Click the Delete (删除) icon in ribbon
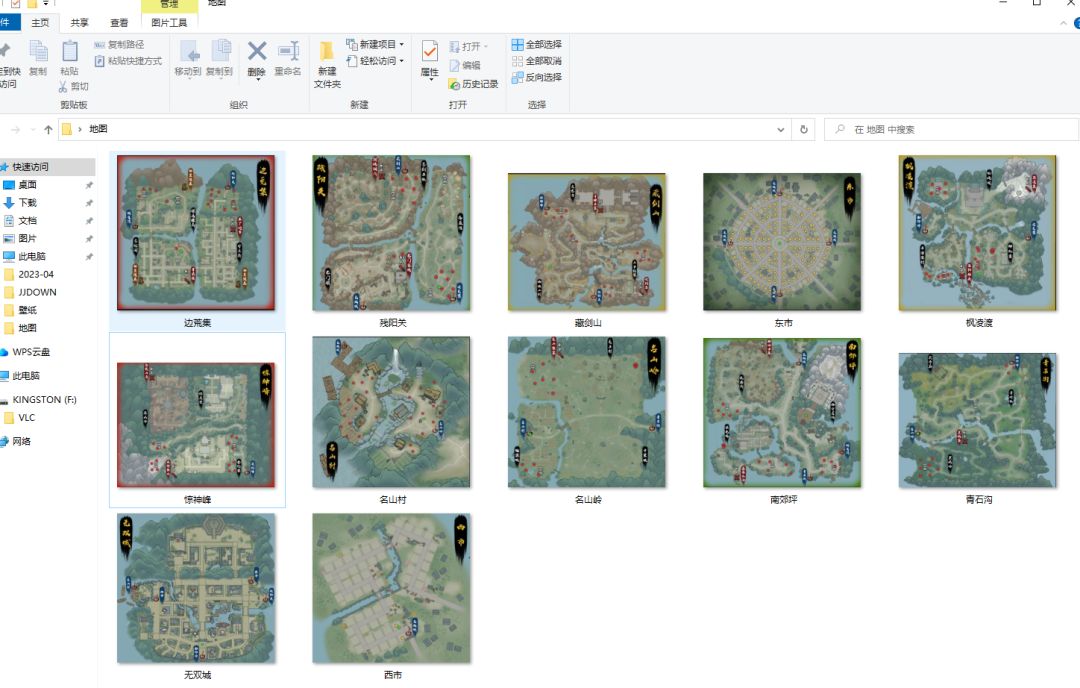Viewport: 1080px width, 688px height. pyautogui.click(x=257, y=52)
